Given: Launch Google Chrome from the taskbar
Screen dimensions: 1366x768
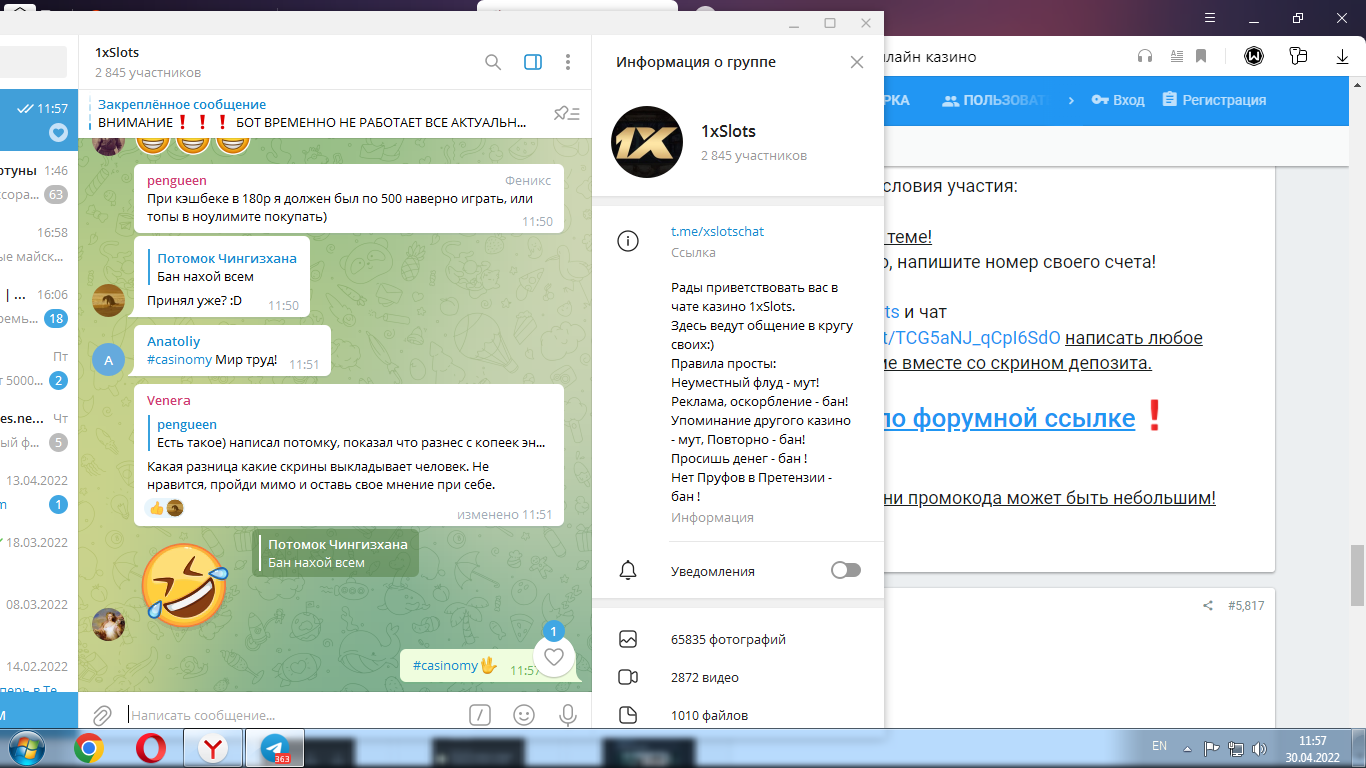Looking at the screenshot, I should tap(88, 748).
